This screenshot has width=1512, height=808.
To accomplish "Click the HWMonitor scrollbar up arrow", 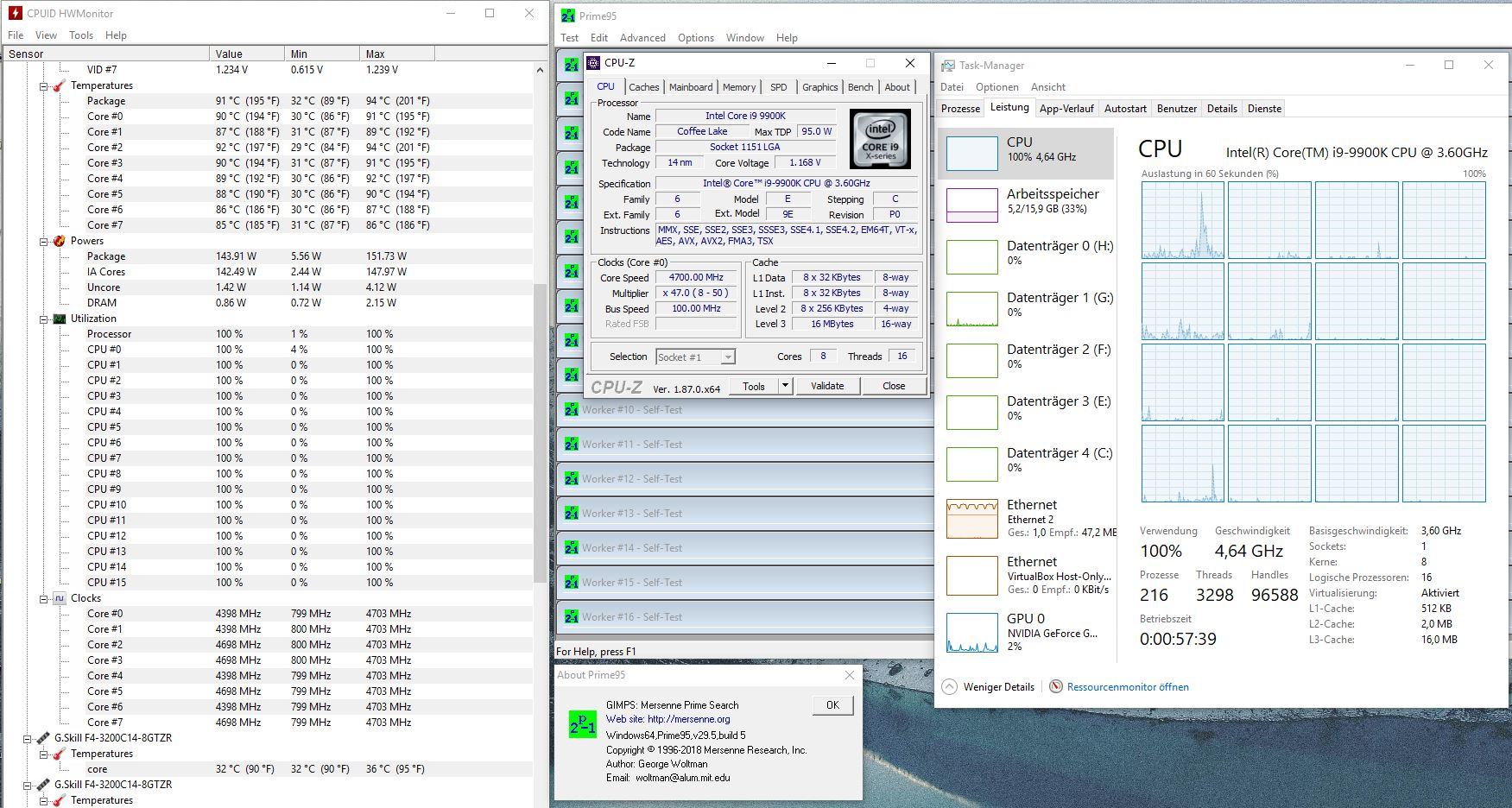I will point(541,69).
